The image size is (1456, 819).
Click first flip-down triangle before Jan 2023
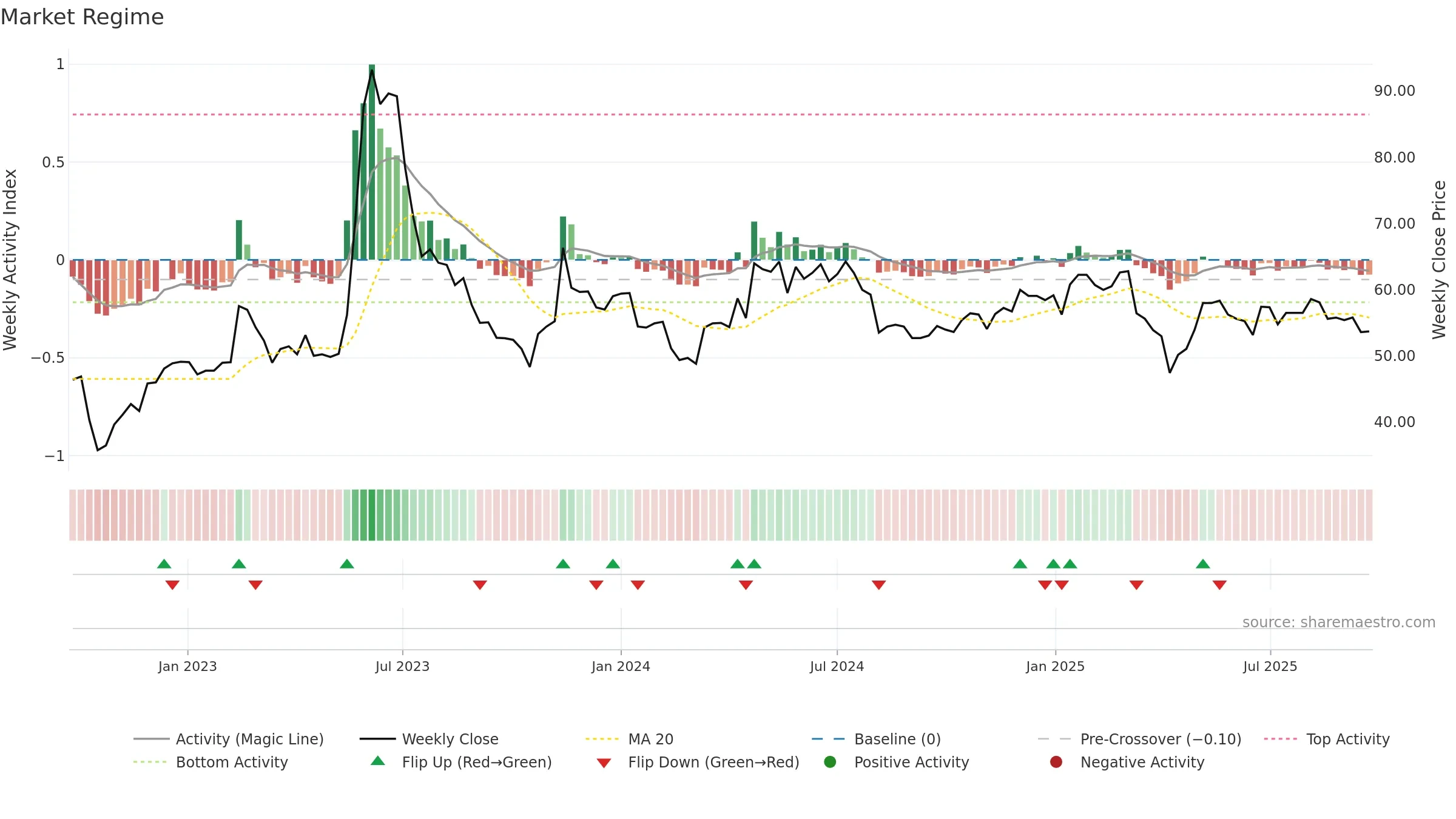[x=172, y=585]
